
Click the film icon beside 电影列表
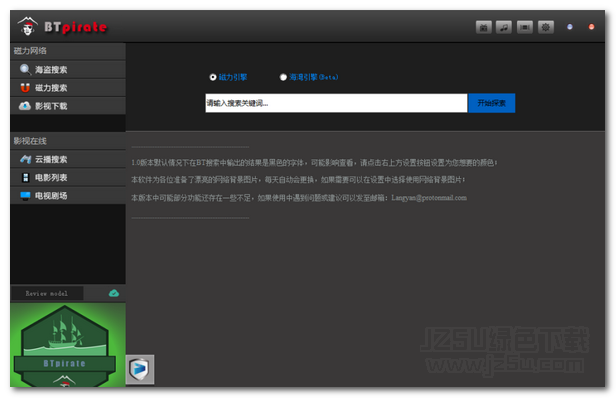[26, 178]
